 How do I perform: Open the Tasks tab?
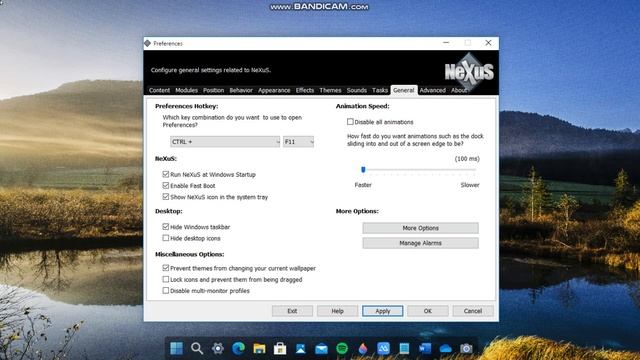[x=380, y=90]
